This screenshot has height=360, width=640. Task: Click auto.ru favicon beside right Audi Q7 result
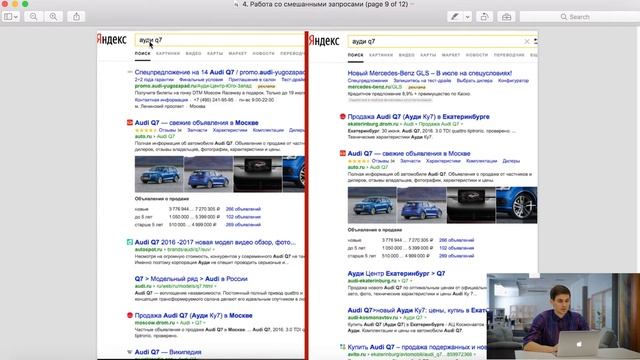[x=343, y=153]
